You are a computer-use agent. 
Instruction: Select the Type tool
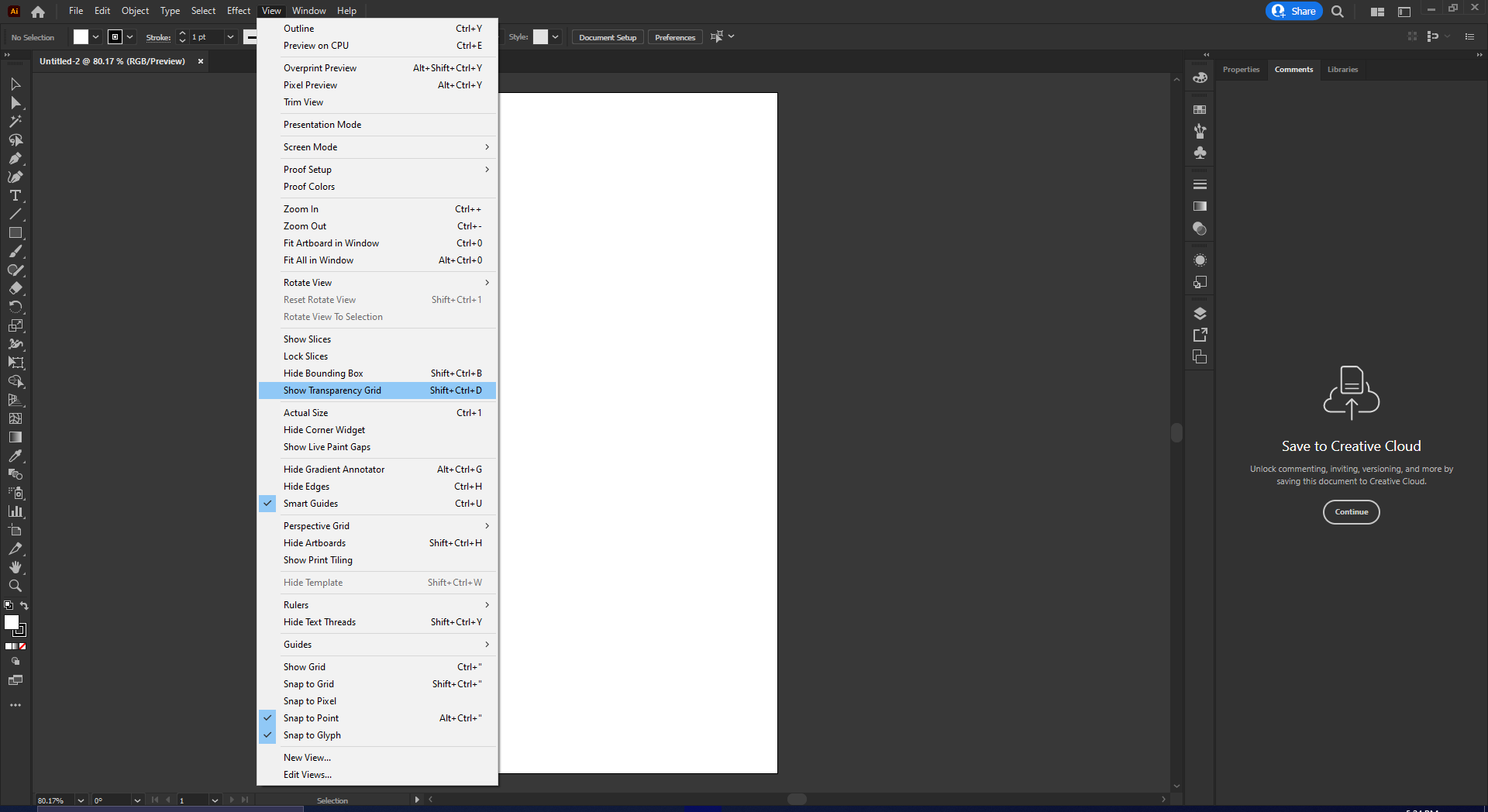(15, 196)
